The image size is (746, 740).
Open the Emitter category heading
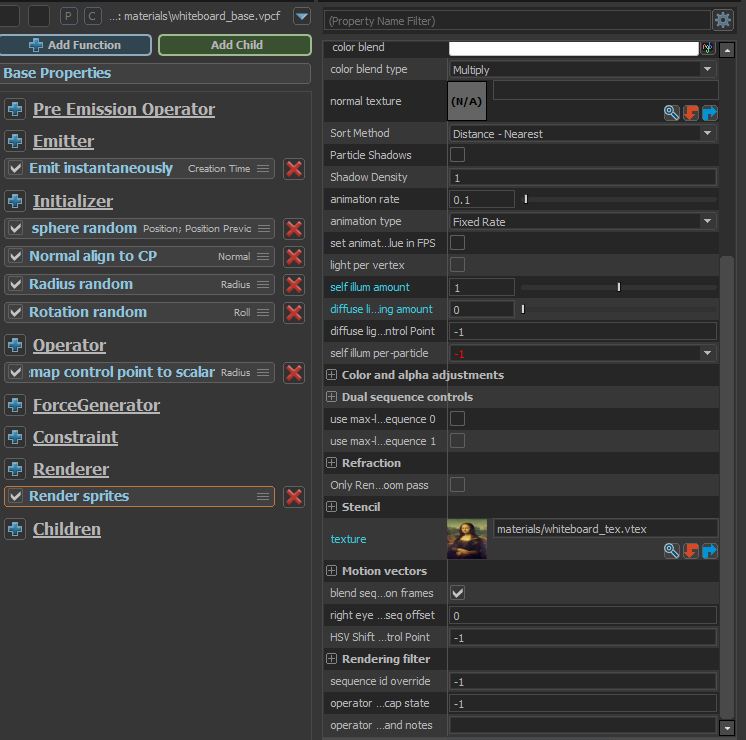coord(63,141)
